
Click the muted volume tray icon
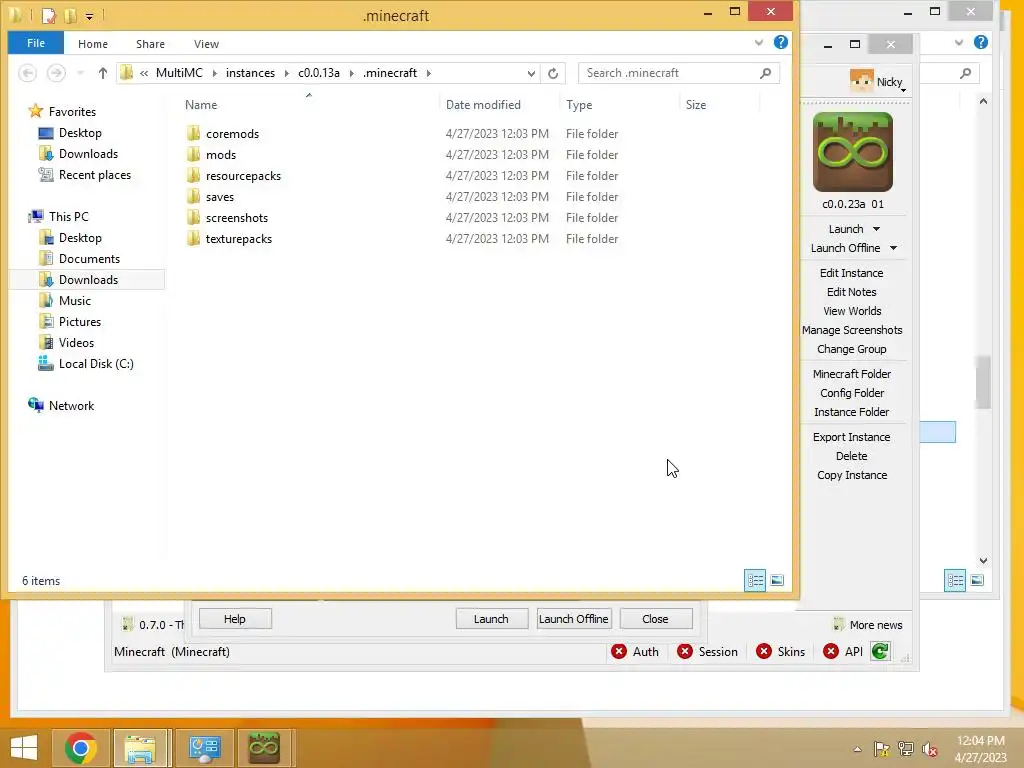point(929,749)
